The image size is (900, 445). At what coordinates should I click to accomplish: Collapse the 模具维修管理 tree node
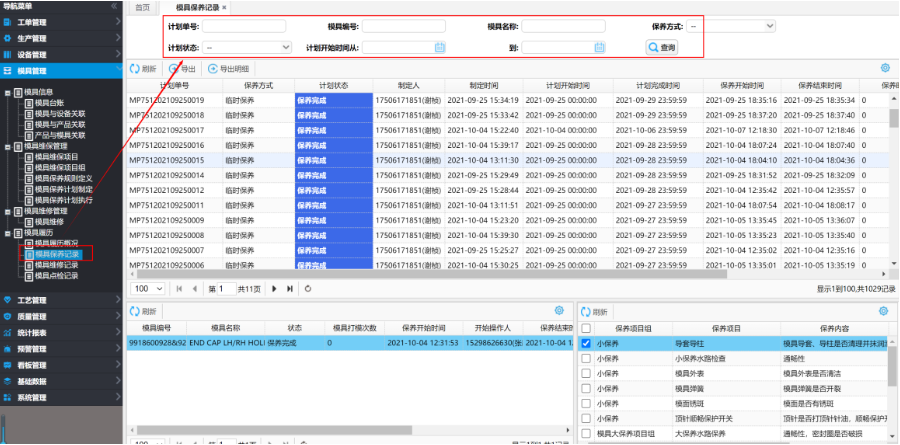[7, 211]
